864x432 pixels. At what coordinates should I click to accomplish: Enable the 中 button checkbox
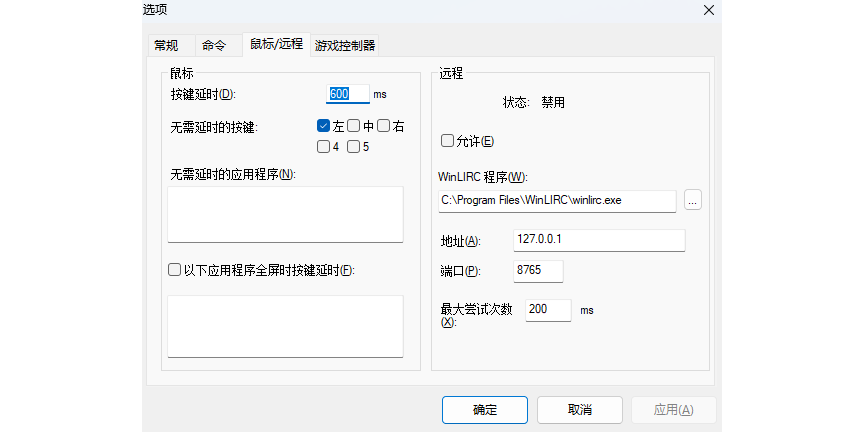[x=353, y=126]
